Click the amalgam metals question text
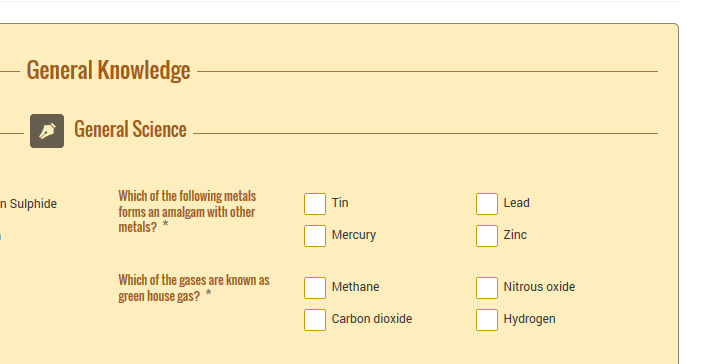 [187, 212]
